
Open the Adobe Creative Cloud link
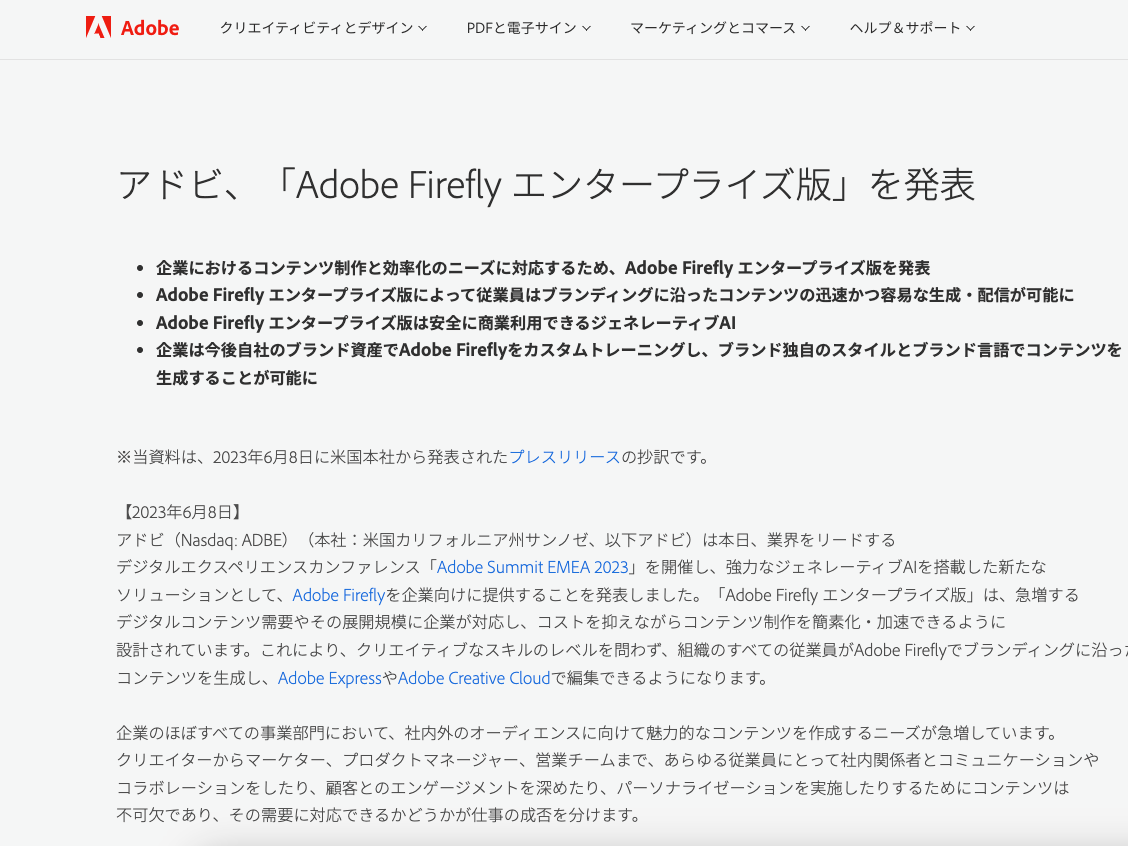473,678
